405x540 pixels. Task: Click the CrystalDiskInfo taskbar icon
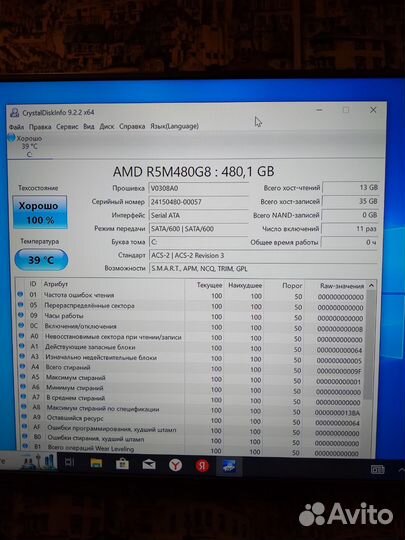tap(229, 466)
